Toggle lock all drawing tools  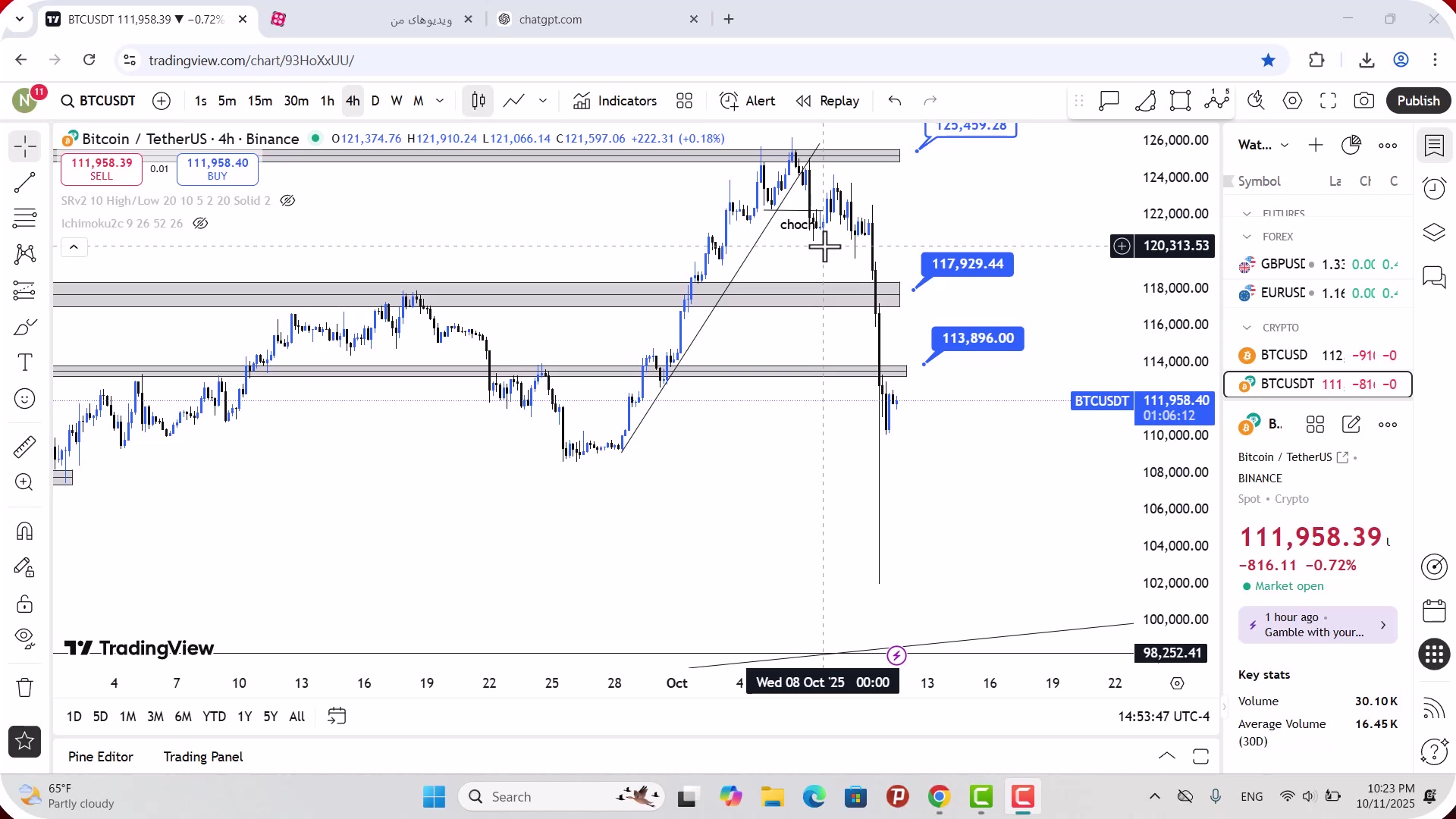tap(24, 604)
